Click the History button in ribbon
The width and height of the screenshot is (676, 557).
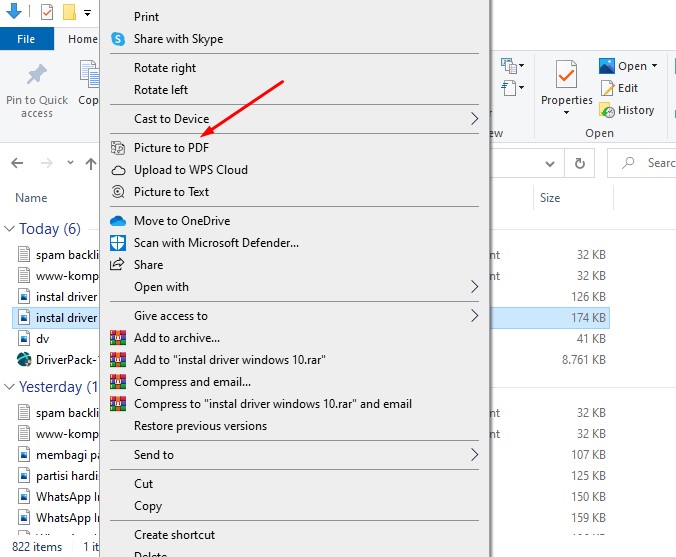pos(627,110)
